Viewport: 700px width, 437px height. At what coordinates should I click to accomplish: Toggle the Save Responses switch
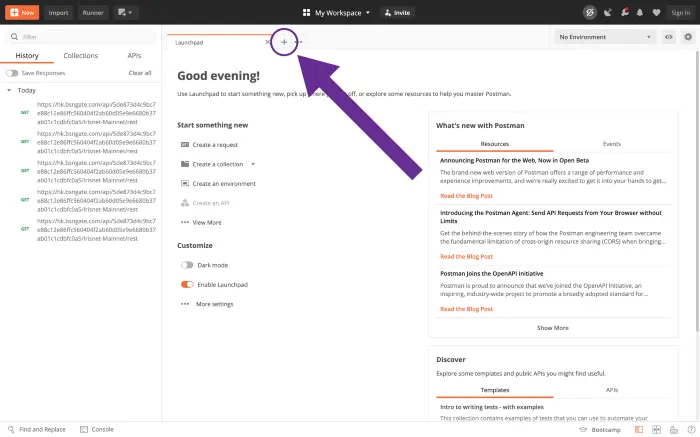[x=12, y=73]
